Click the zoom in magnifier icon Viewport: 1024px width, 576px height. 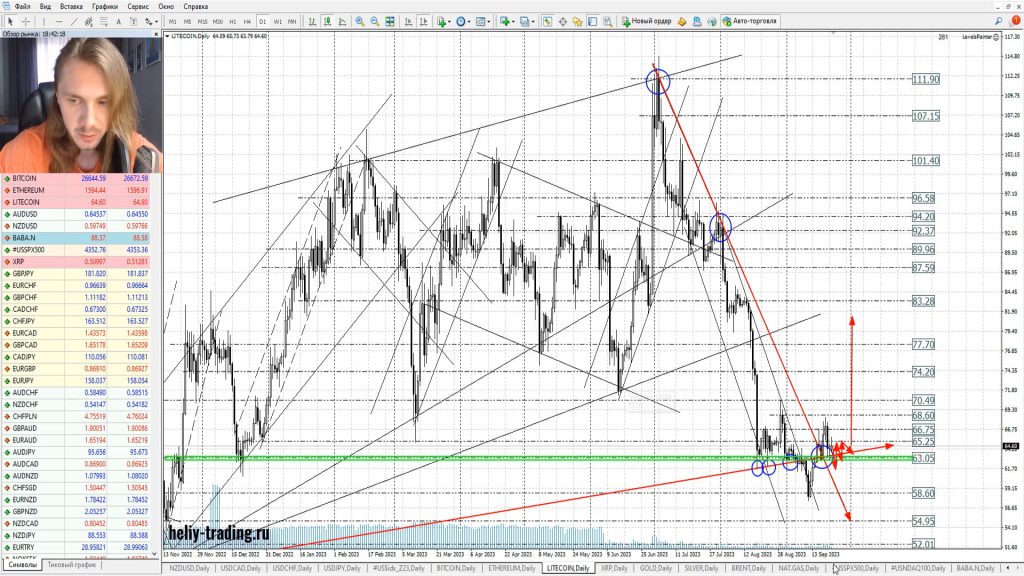click(x=360, y=21)
